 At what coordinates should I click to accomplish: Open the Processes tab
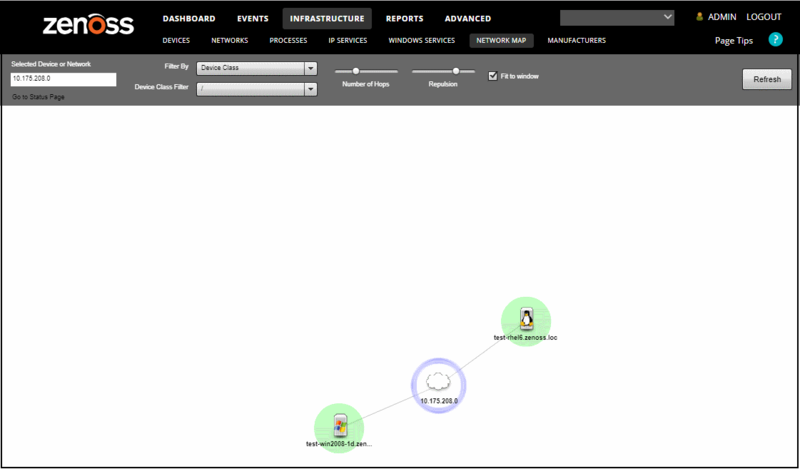coord(288,40)
